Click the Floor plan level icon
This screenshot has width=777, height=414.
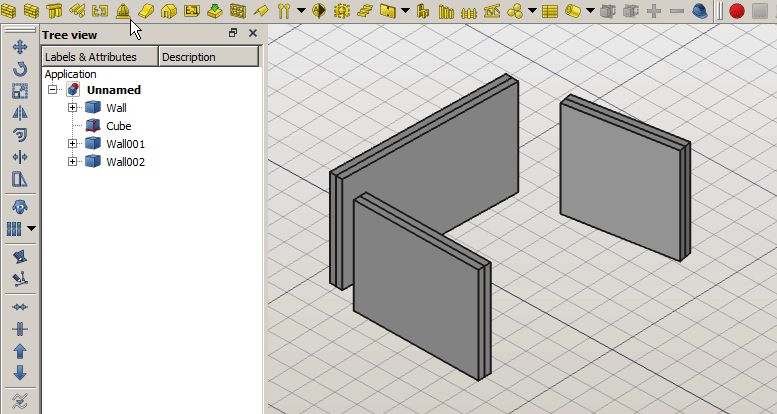click(191, 10)
